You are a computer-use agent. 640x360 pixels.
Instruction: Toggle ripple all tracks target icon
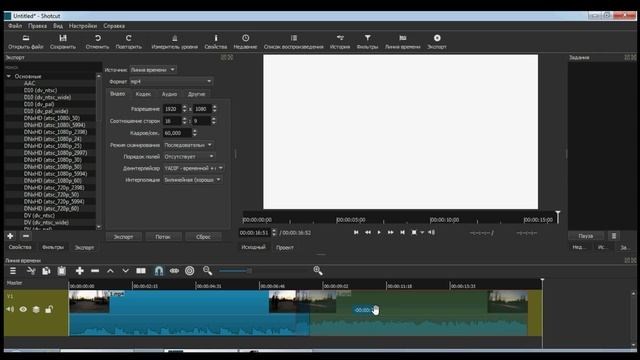[x=190, y=271]
